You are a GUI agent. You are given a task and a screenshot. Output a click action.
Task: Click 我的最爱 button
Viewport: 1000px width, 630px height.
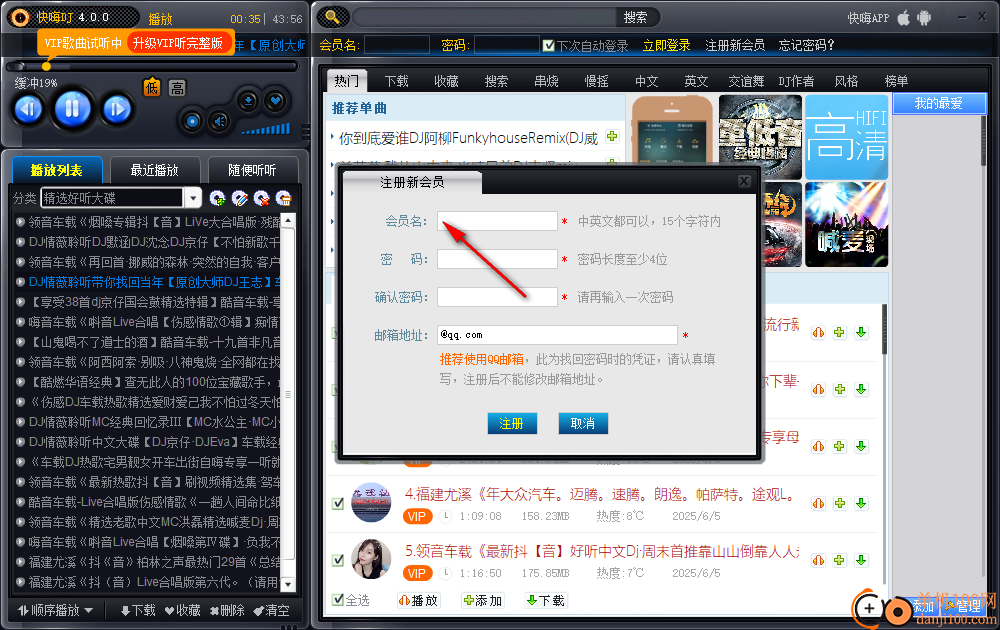(939, 103)
